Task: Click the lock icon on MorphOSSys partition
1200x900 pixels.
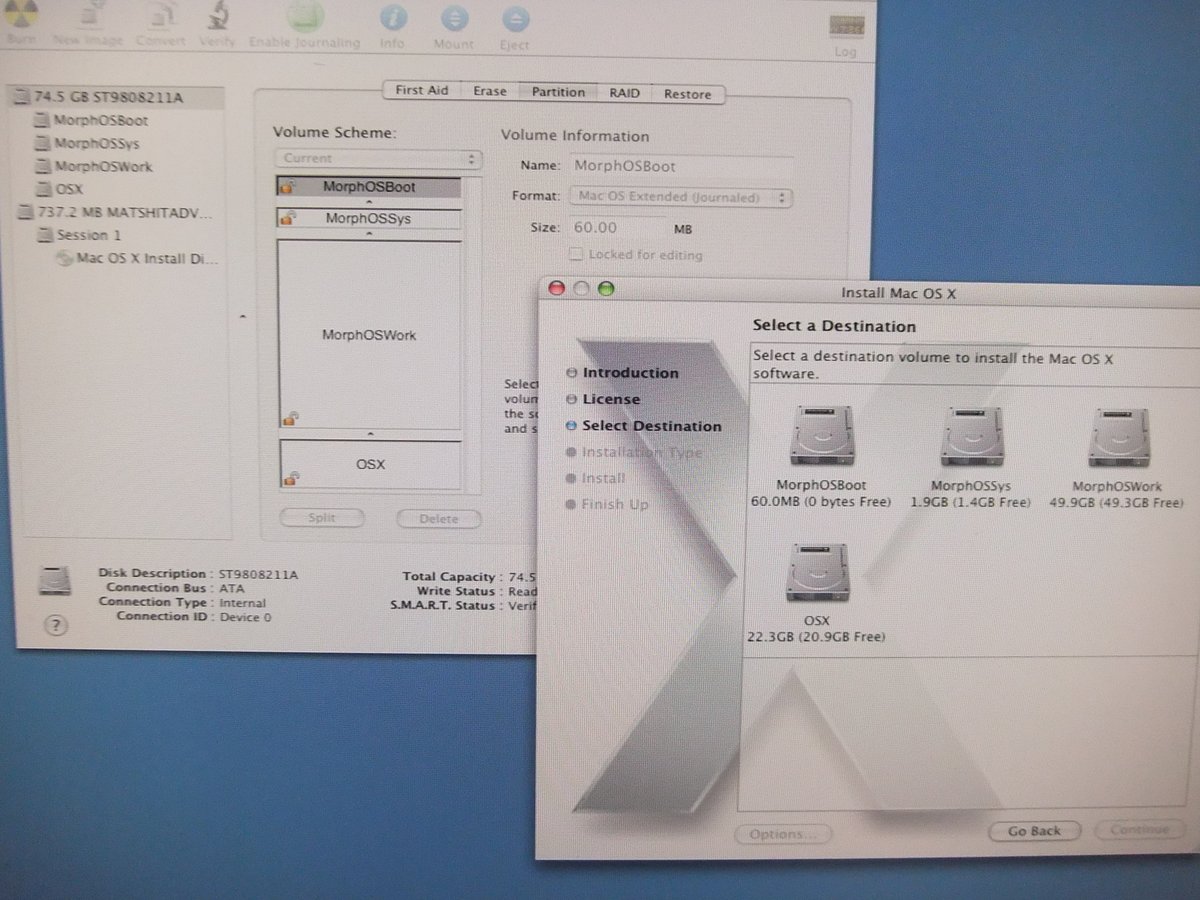Action: point(288,219)
